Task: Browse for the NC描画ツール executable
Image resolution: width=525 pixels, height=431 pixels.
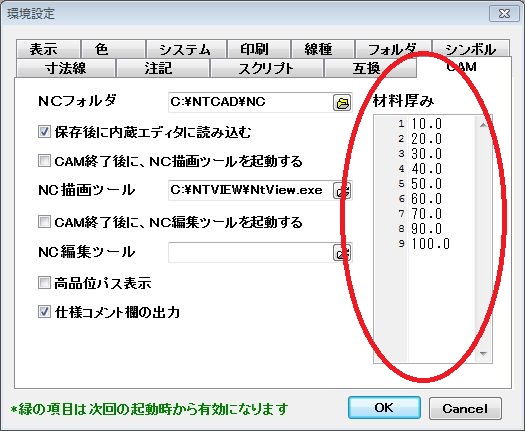Action: (x=342, y=191)
